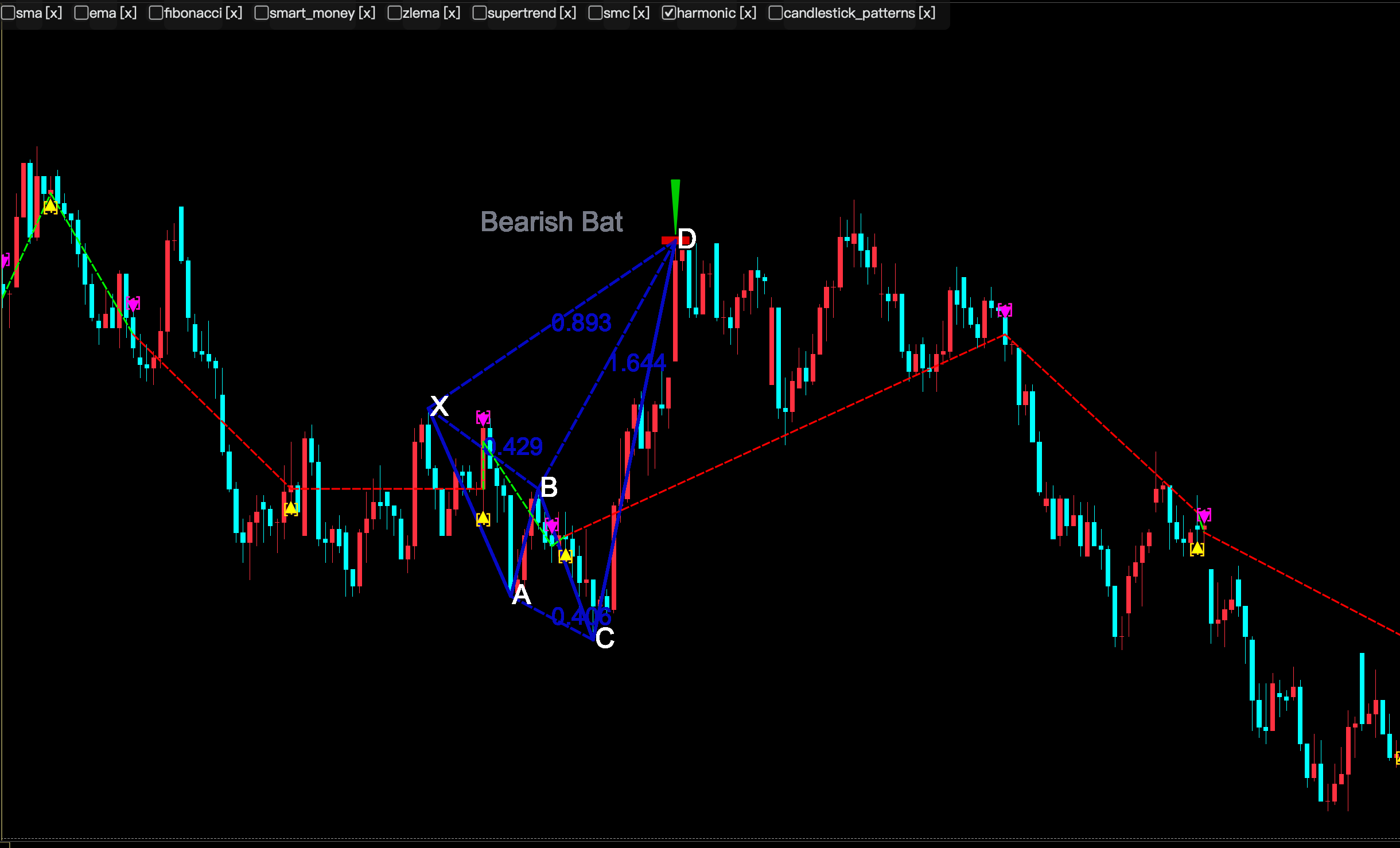Close candlestick_patterns using its [x]
This screenshot has width=1400, height=848.
click(927, 13)
